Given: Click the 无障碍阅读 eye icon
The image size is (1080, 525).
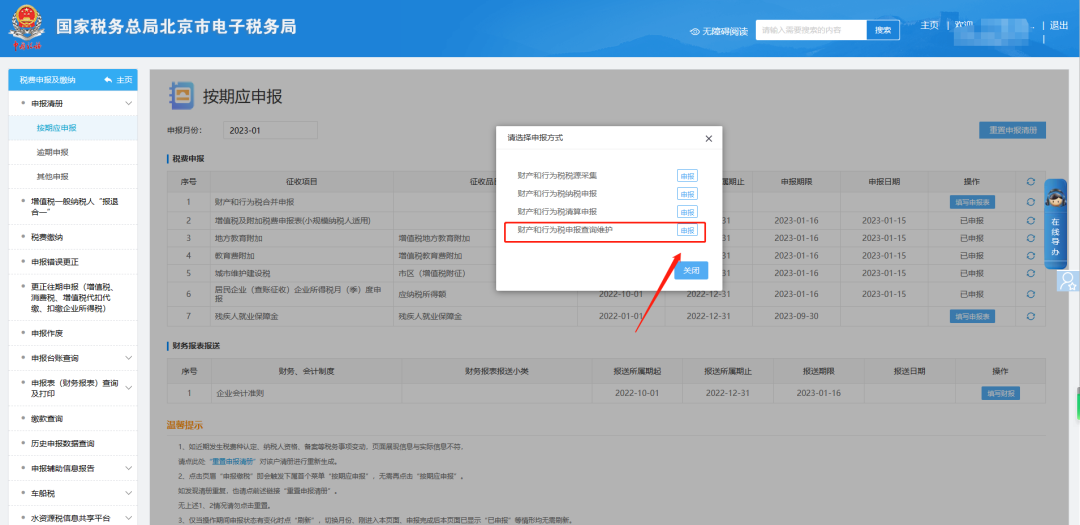Looking at the screenshot, I should click(695, 31).
